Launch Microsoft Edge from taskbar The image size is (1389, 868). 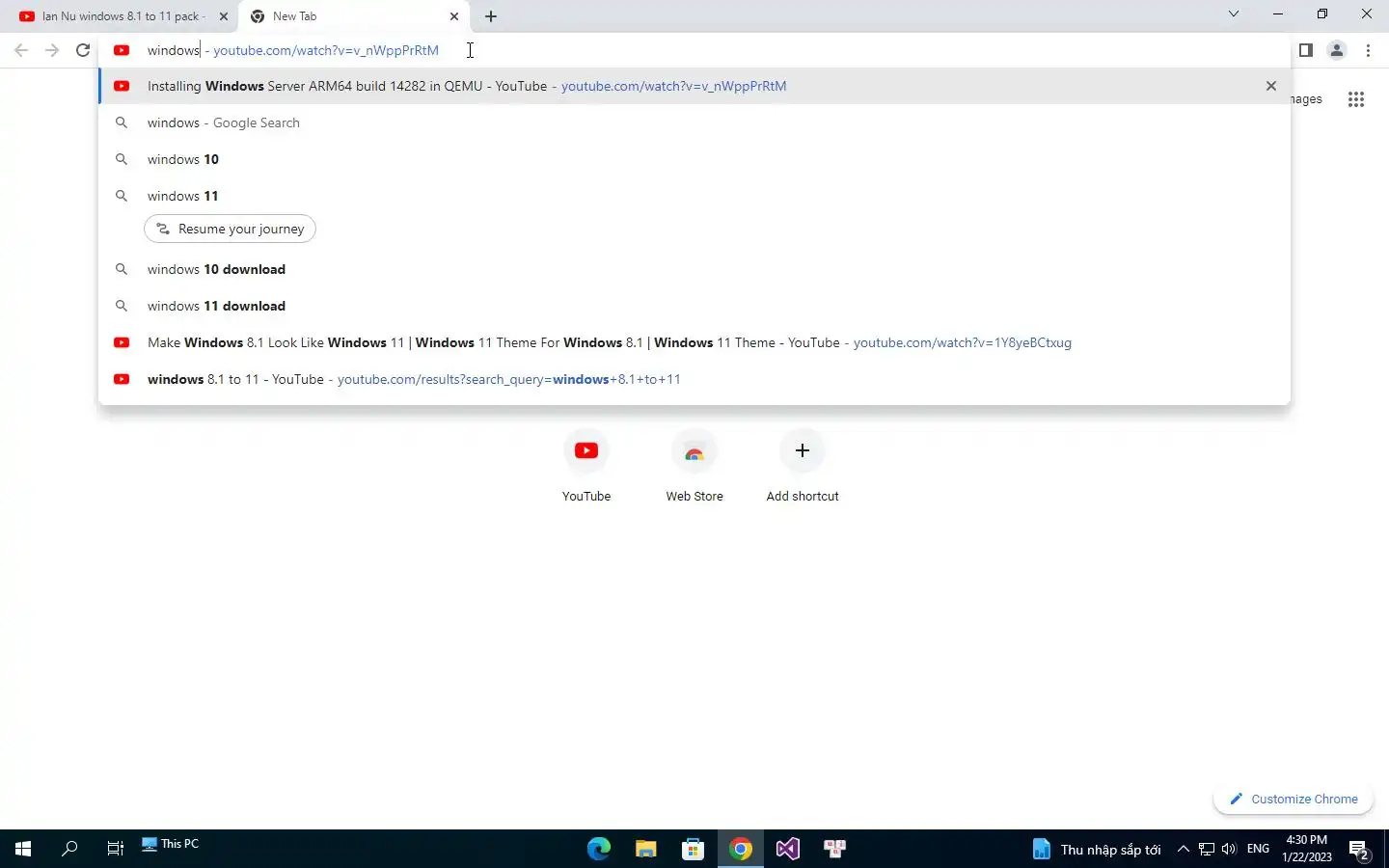[599, 849]
